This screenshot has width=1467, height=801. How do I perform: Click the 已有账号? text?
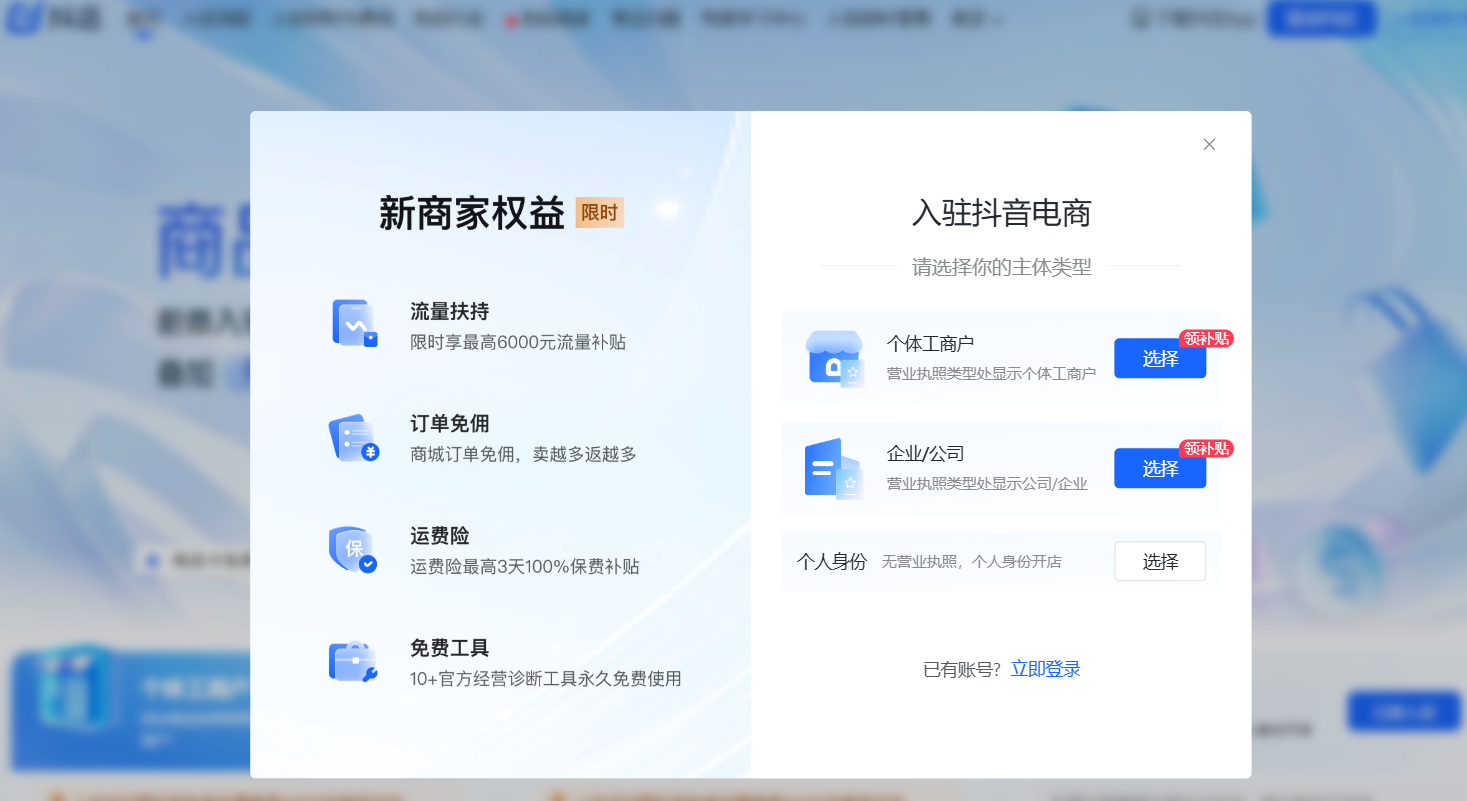click(962, 669)
